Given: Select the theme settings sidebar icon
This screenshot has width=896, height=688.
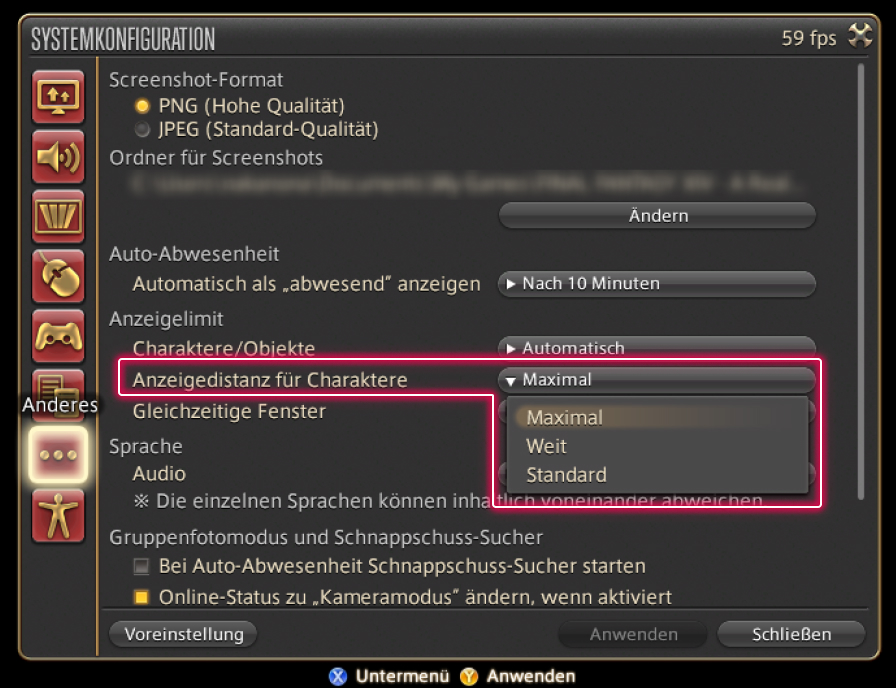Looking at the screenshot, I should tap(58, 216).
